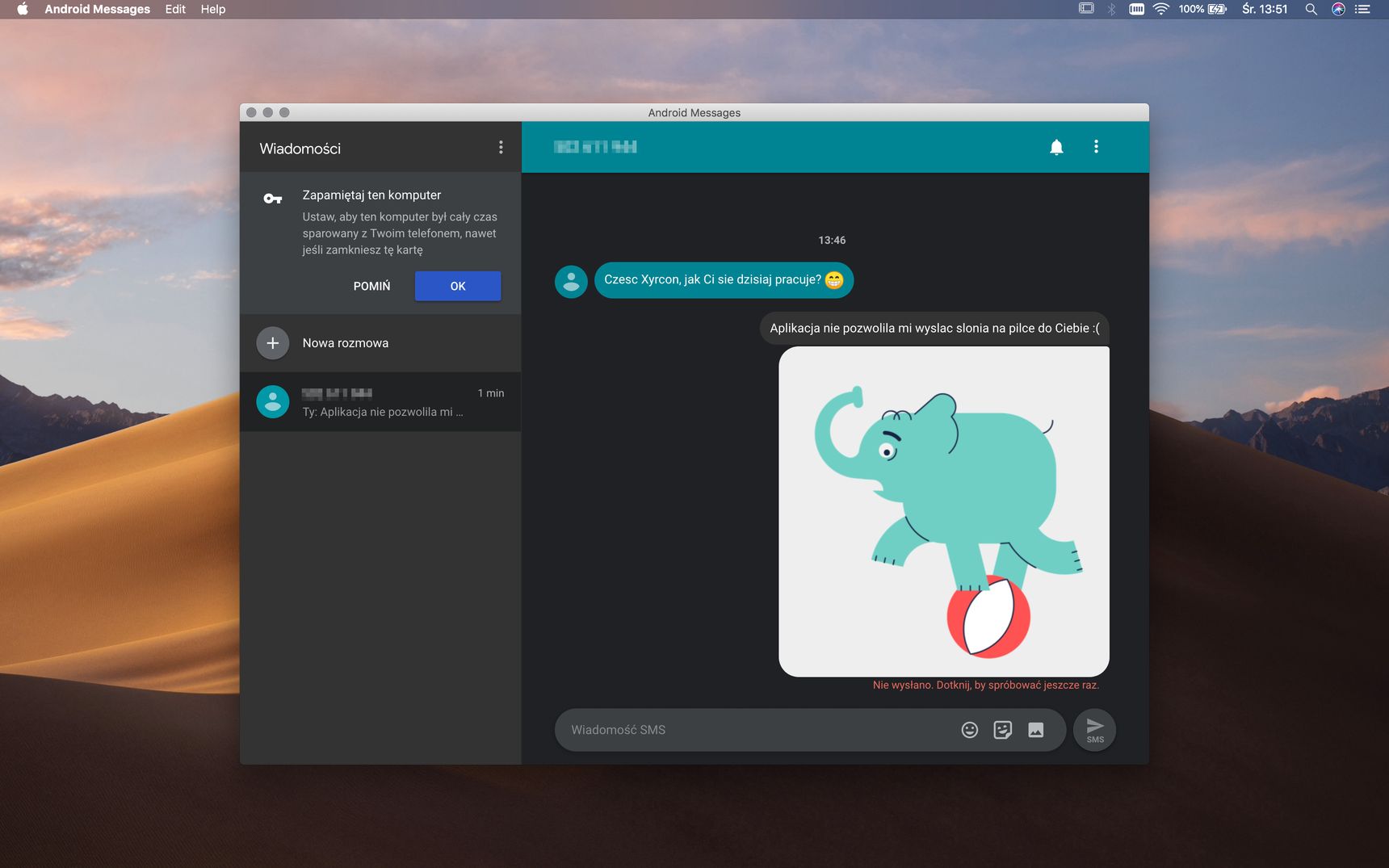Viewport: 1389px width, 868px height.
Task: Click the sender avatar next to incoming message
Action: (571, 282)
